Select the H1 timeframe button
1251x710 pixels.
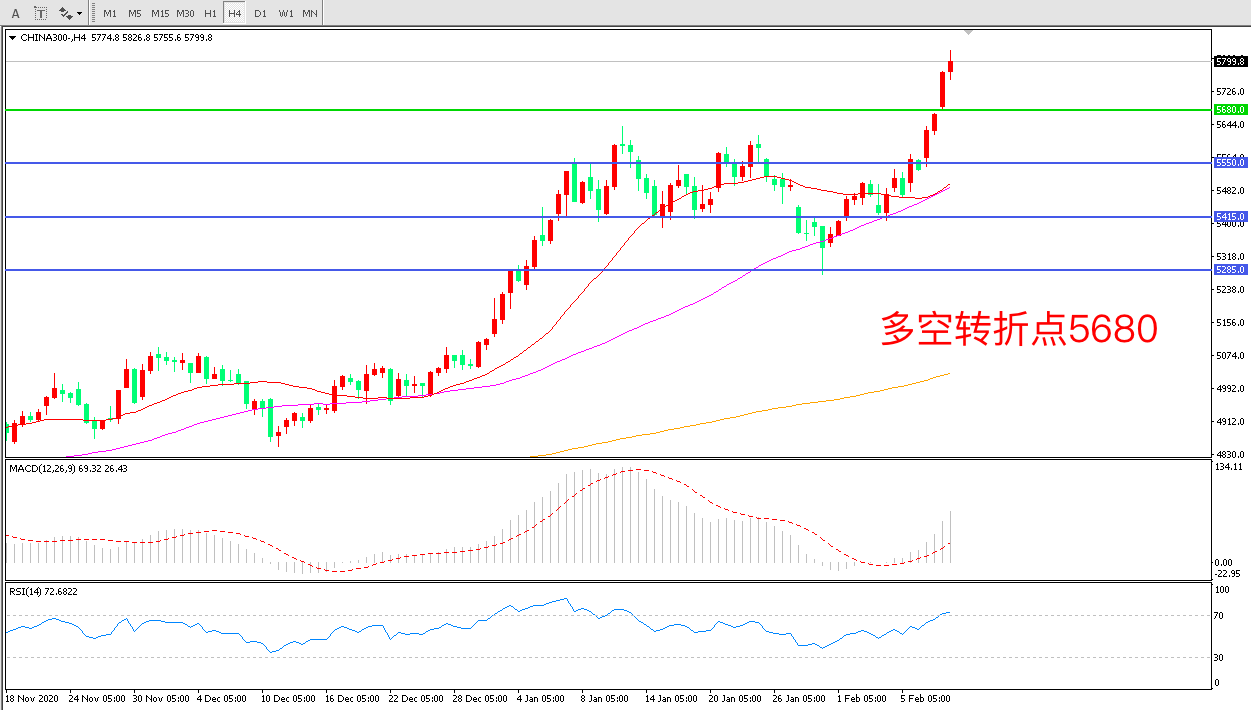coord(210,14)
